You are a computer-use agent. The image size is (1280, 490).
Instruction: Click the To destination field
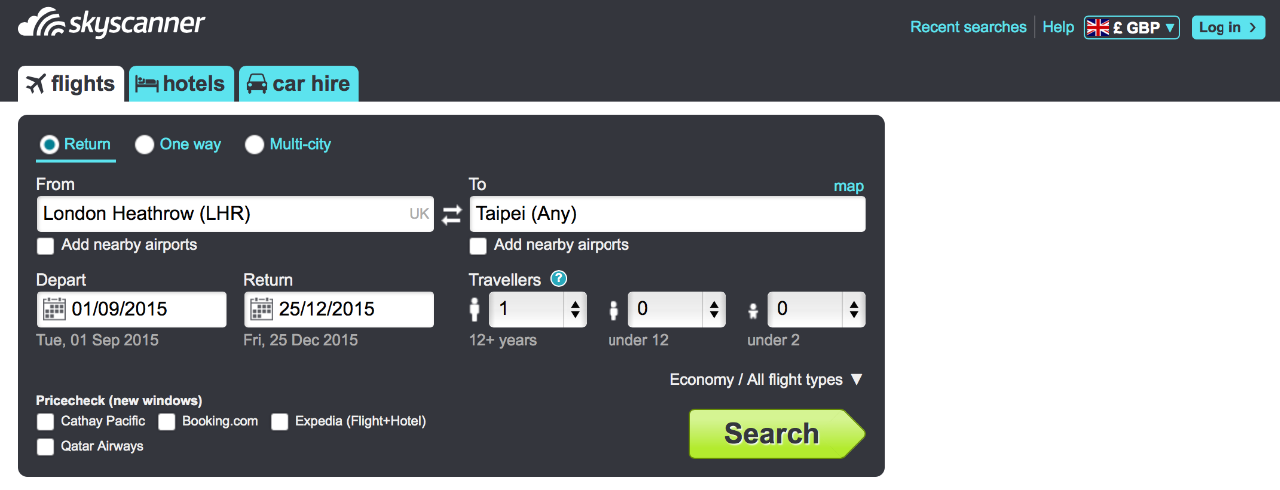pyautogui.click(x=667, y=214)
